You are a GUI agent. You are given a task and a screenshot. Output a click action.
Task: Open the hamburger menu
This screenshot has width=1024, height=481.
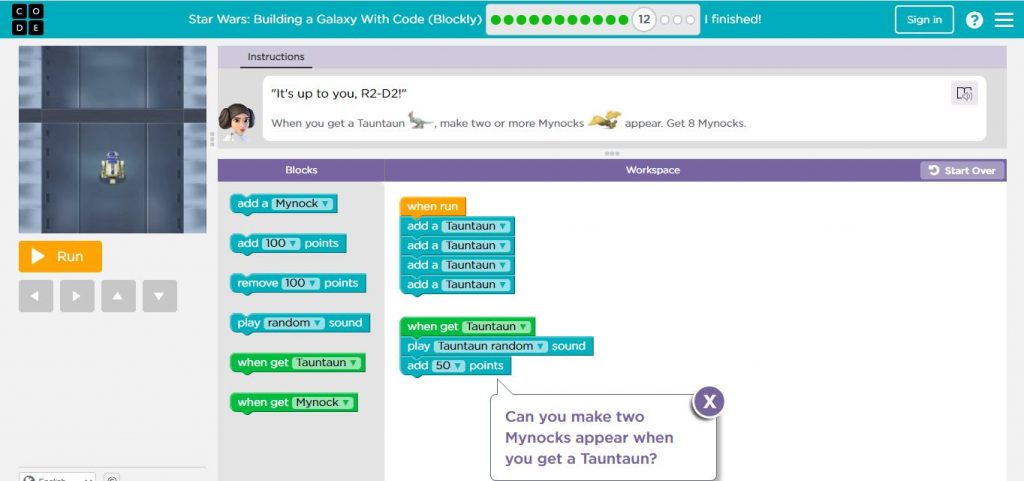(x=1004, y=20)
